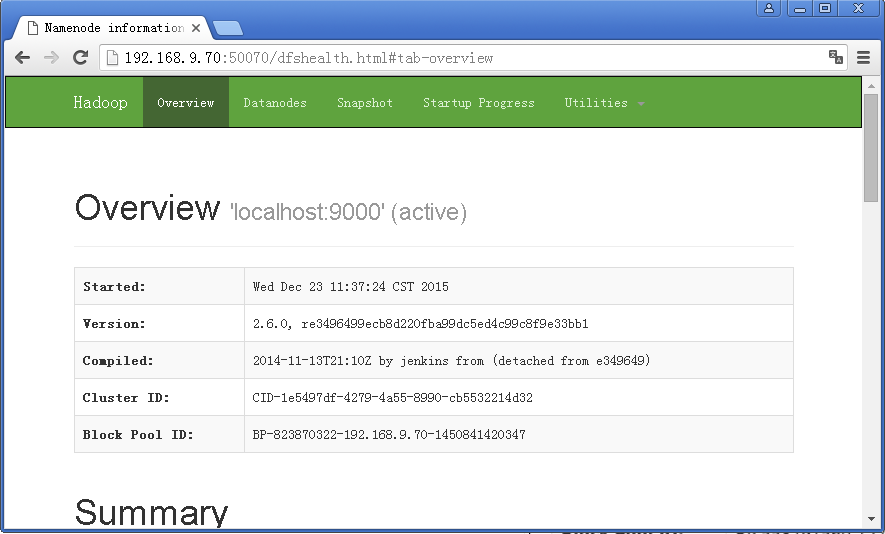Close the browser window
Viewport: 885px width, 534px height.
coord(858,8)
